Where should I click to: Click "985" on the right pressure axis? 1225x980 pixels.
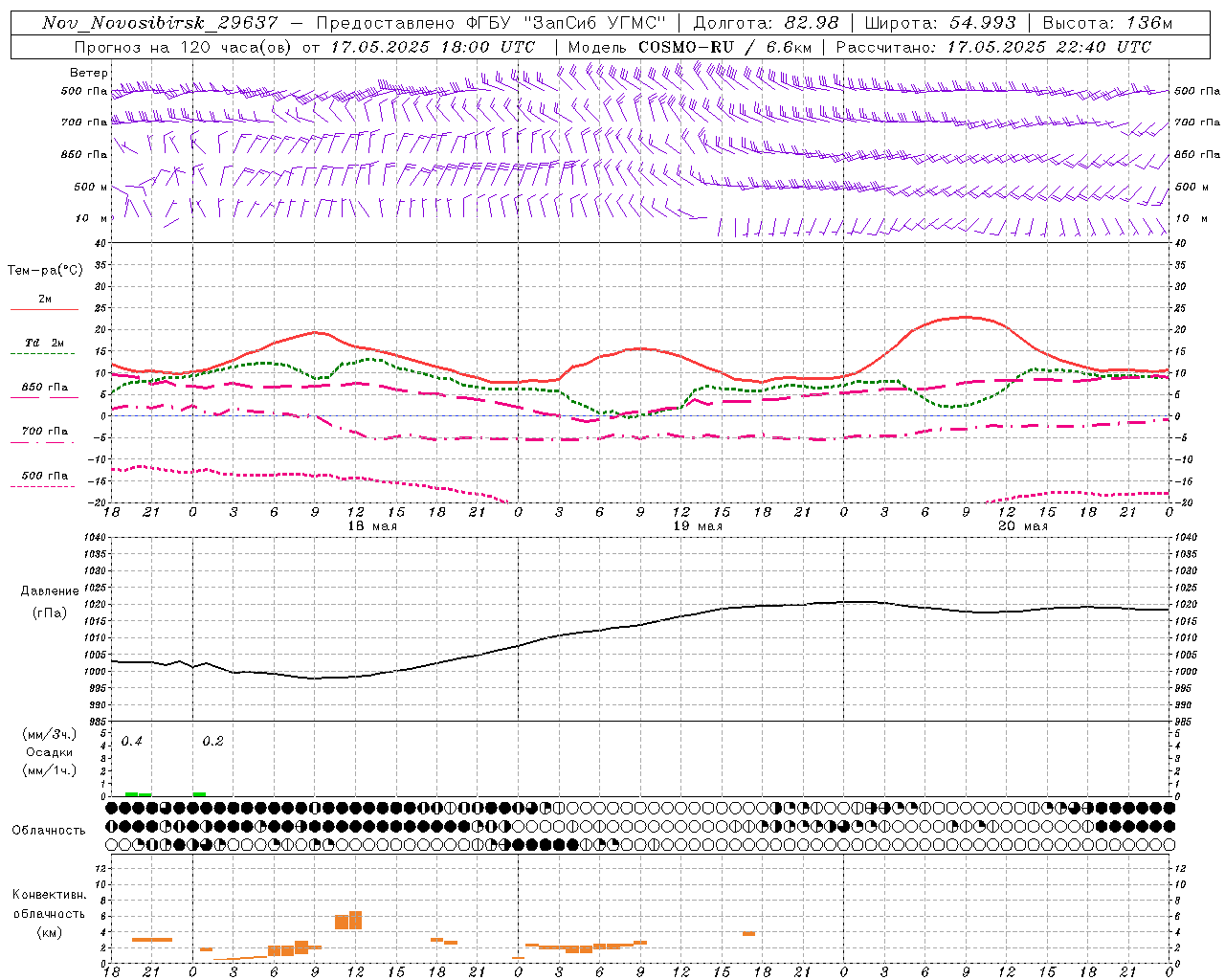click(1185, 722)
